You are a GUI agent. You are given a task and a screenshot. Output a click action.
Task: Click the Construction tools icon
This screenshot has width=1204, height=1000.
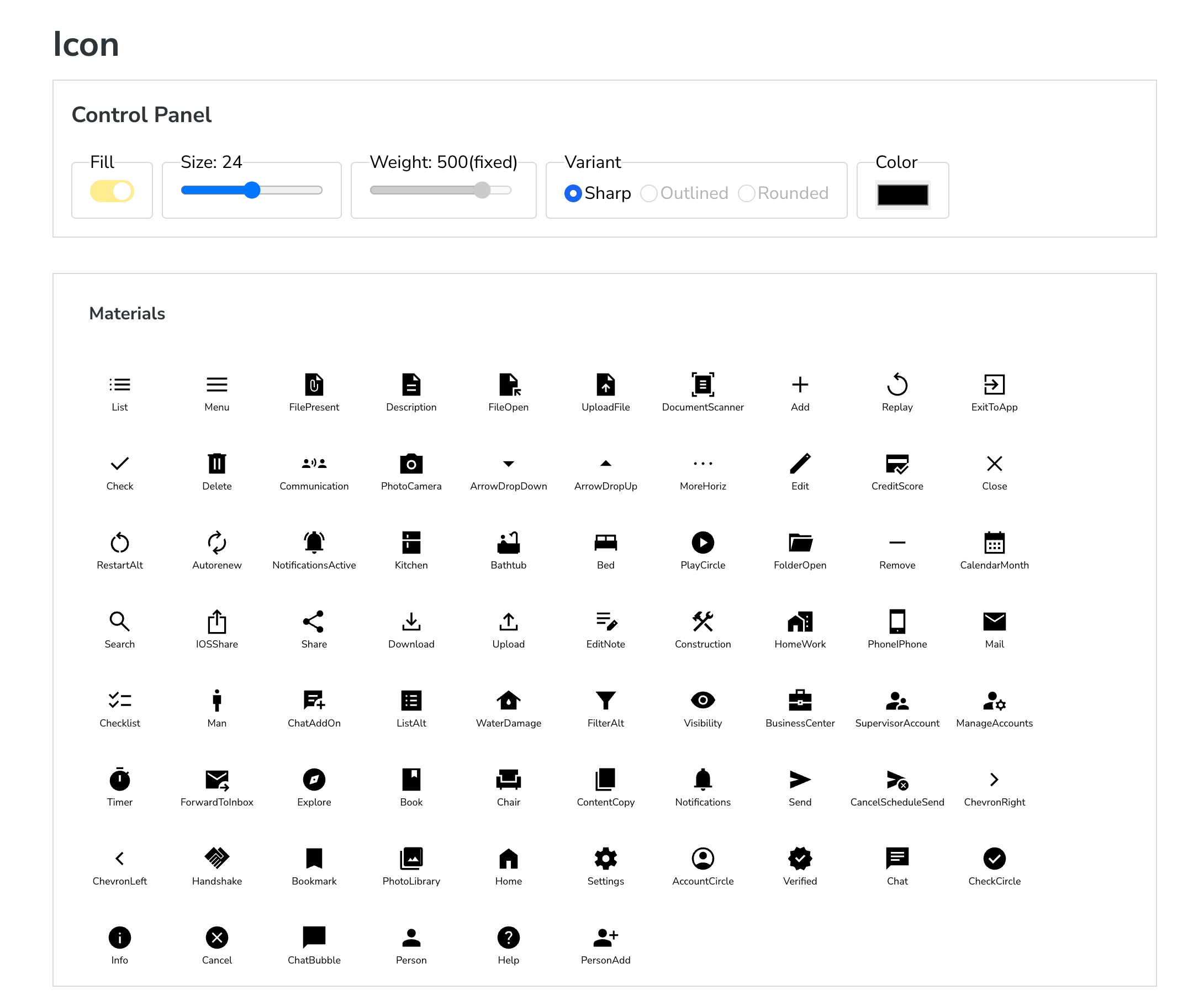click(x=703, y=621)
